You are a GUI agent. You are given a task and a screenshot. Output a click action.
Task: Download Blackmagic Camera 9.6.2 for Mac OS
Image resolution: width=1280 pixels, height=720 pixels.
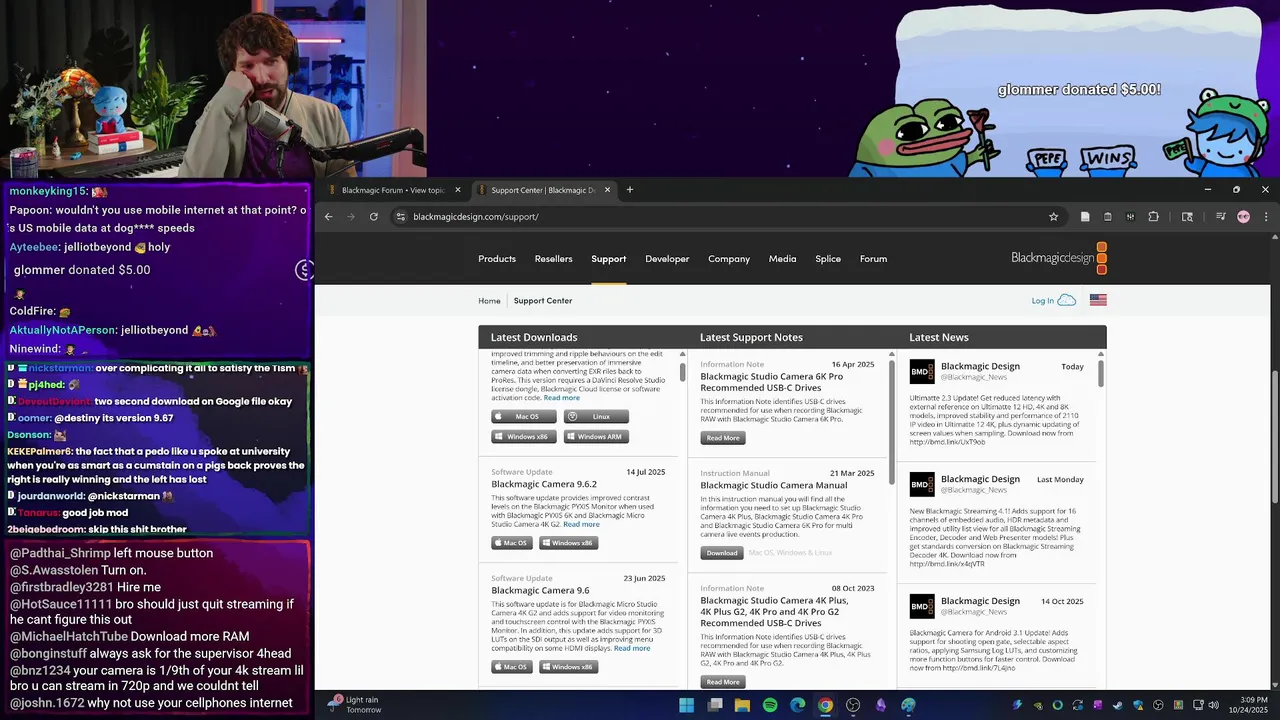[x=512, y=543]
